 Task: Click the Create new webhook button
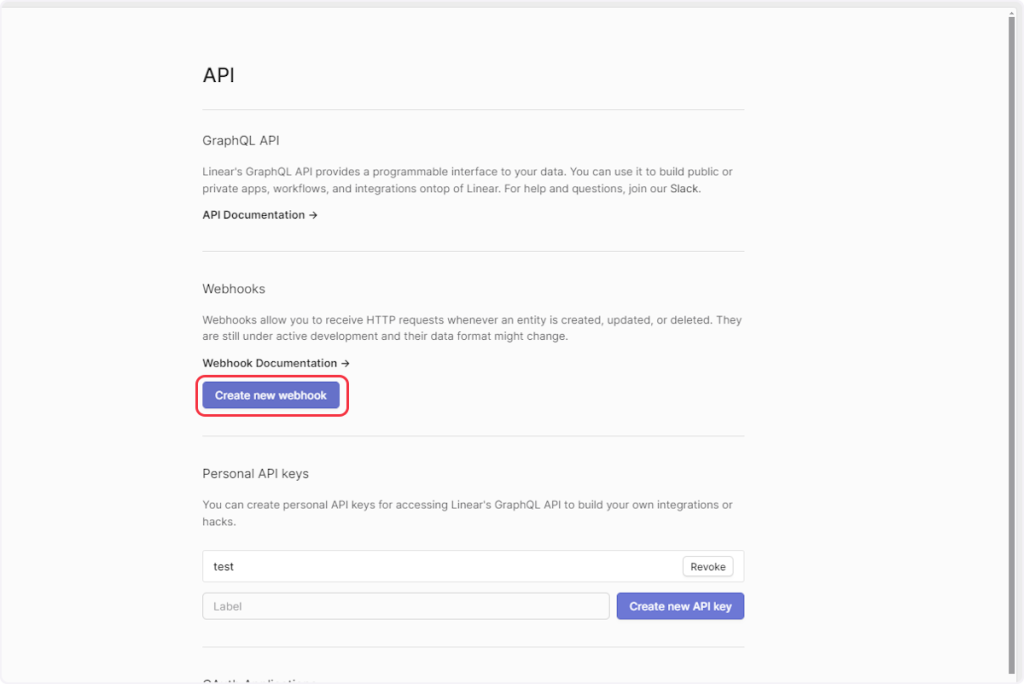point(271,395)
